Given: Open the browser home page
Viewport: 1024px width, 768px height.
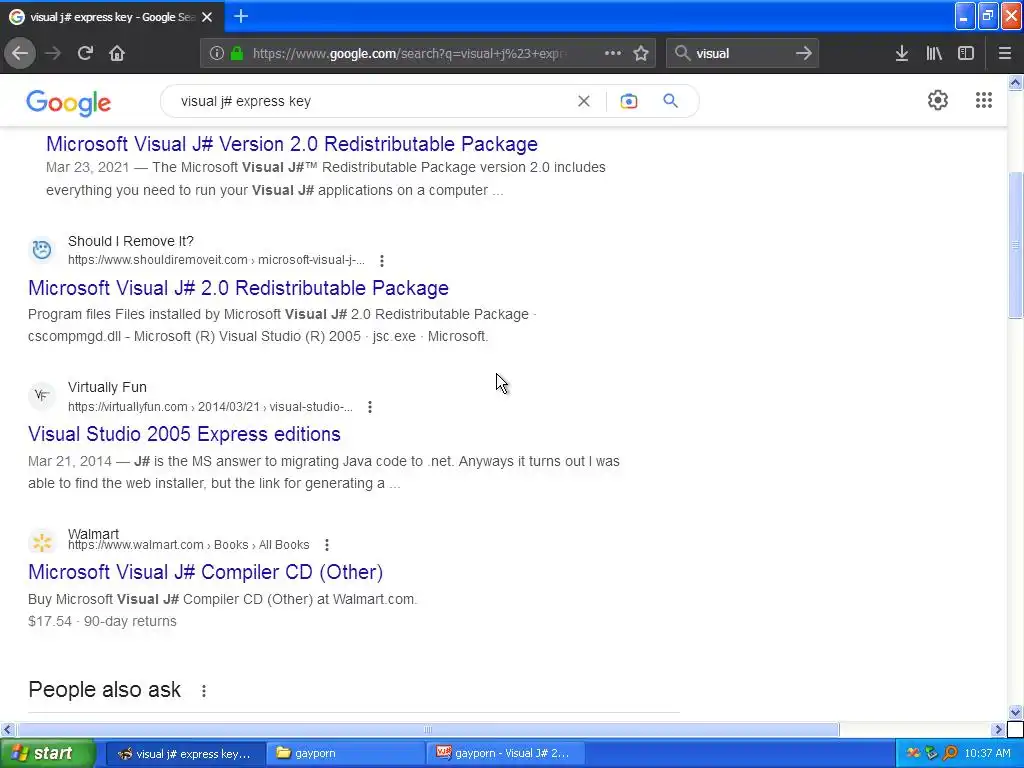Looking at the screenshot, I should pos(117,54).
